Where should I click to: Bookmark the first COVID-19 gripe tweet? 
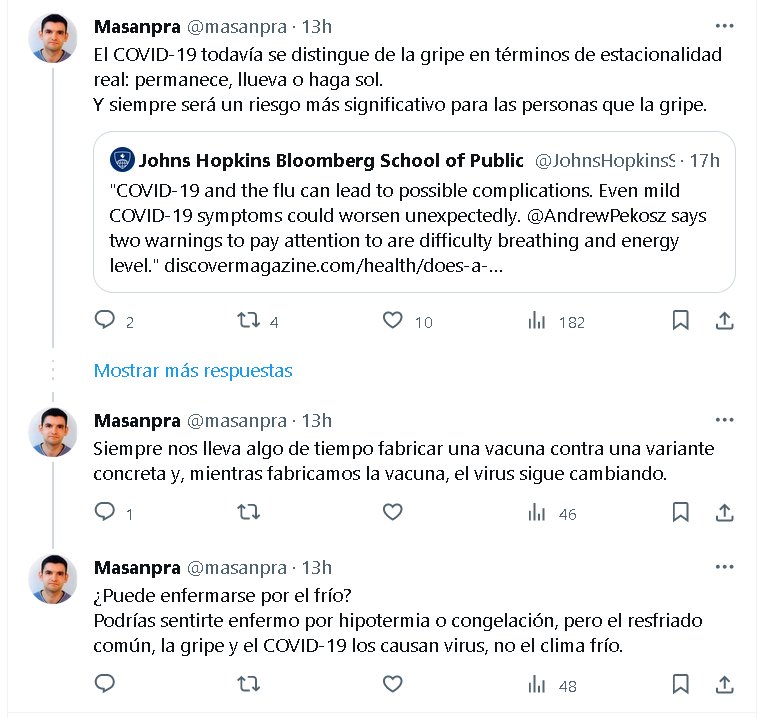click(680, 321)
